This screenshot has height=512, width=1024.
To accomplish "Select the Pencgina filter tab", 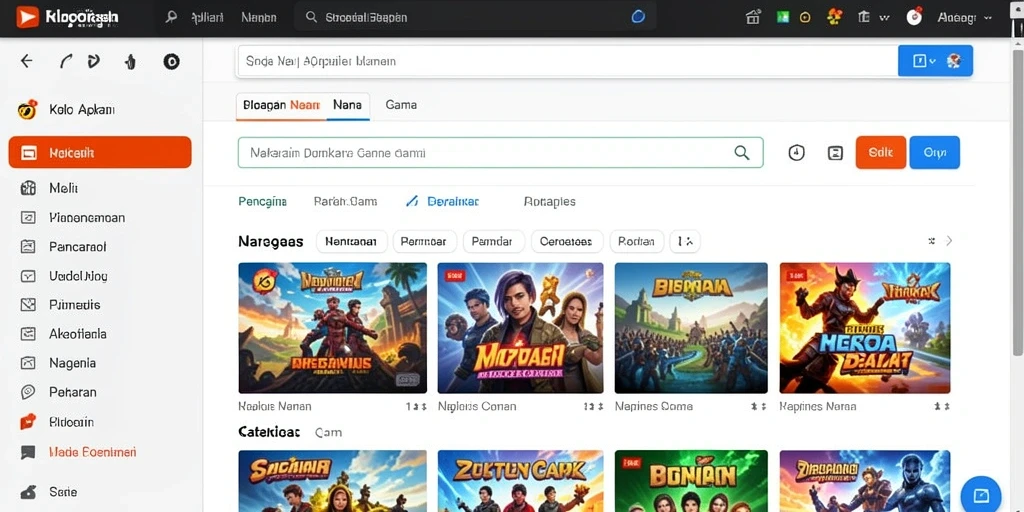I will [263, 202].
